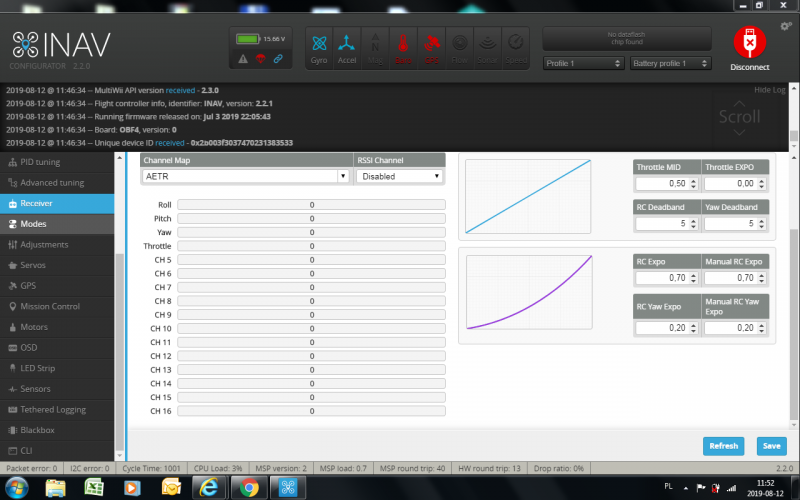
Task: Click the Accel sensor status icon
Action: point(346,47)
